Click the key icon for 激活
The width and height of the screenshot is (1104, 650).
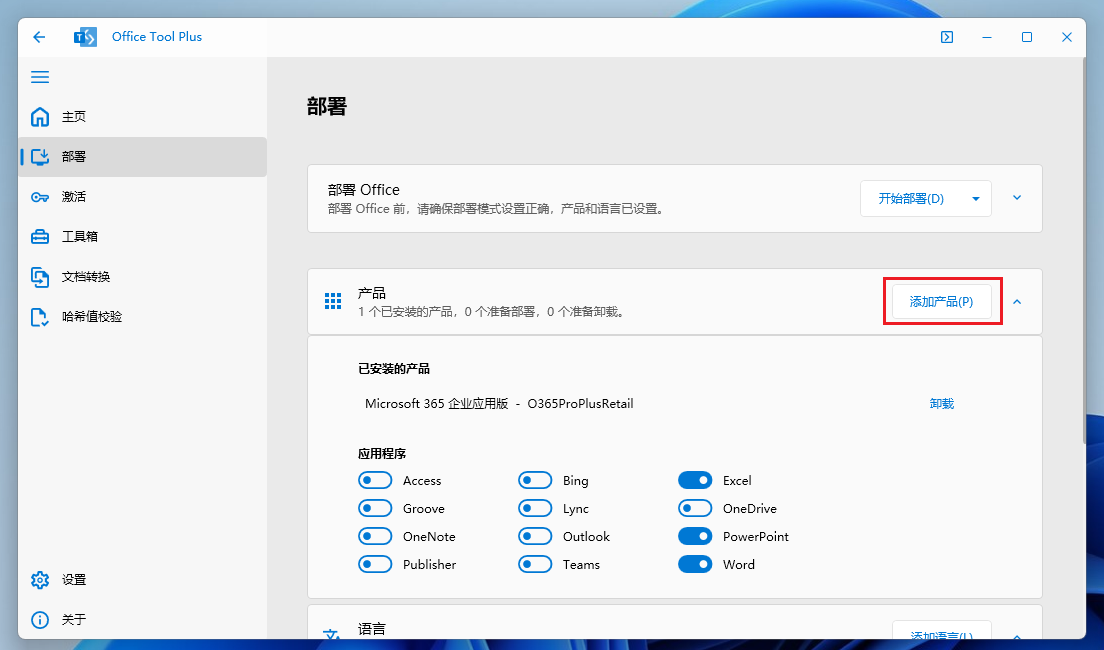[x=40, y=196]
